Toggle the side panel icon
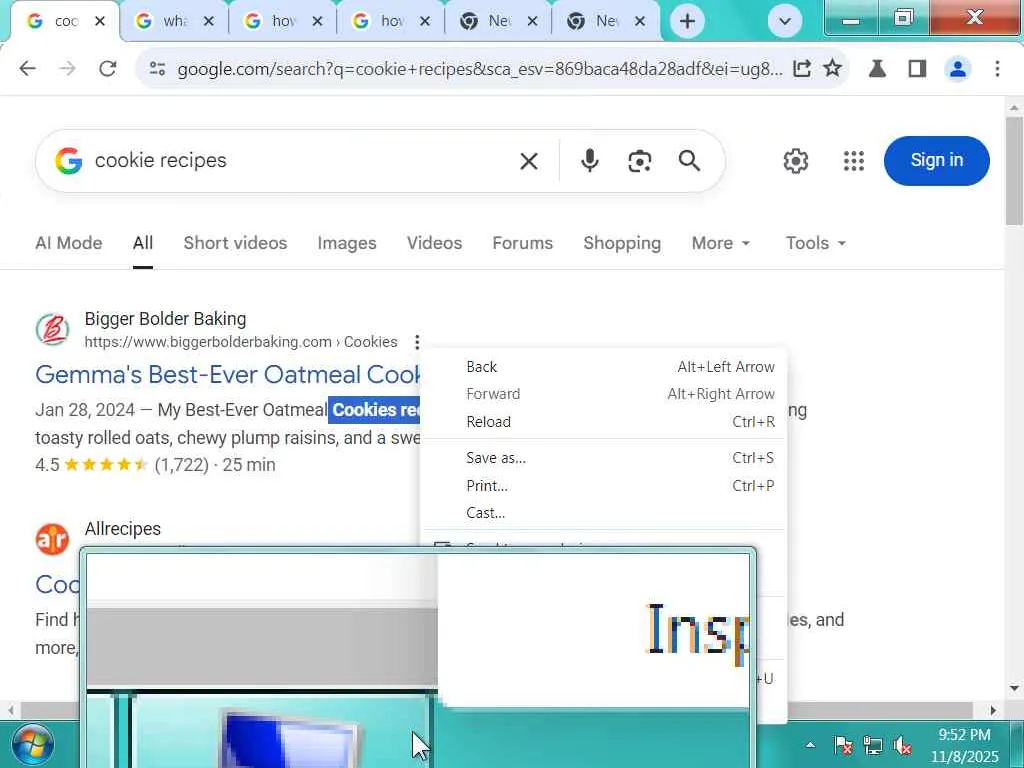The height and width of the screenshot is (768, 1024). click(x=917, y=69)
